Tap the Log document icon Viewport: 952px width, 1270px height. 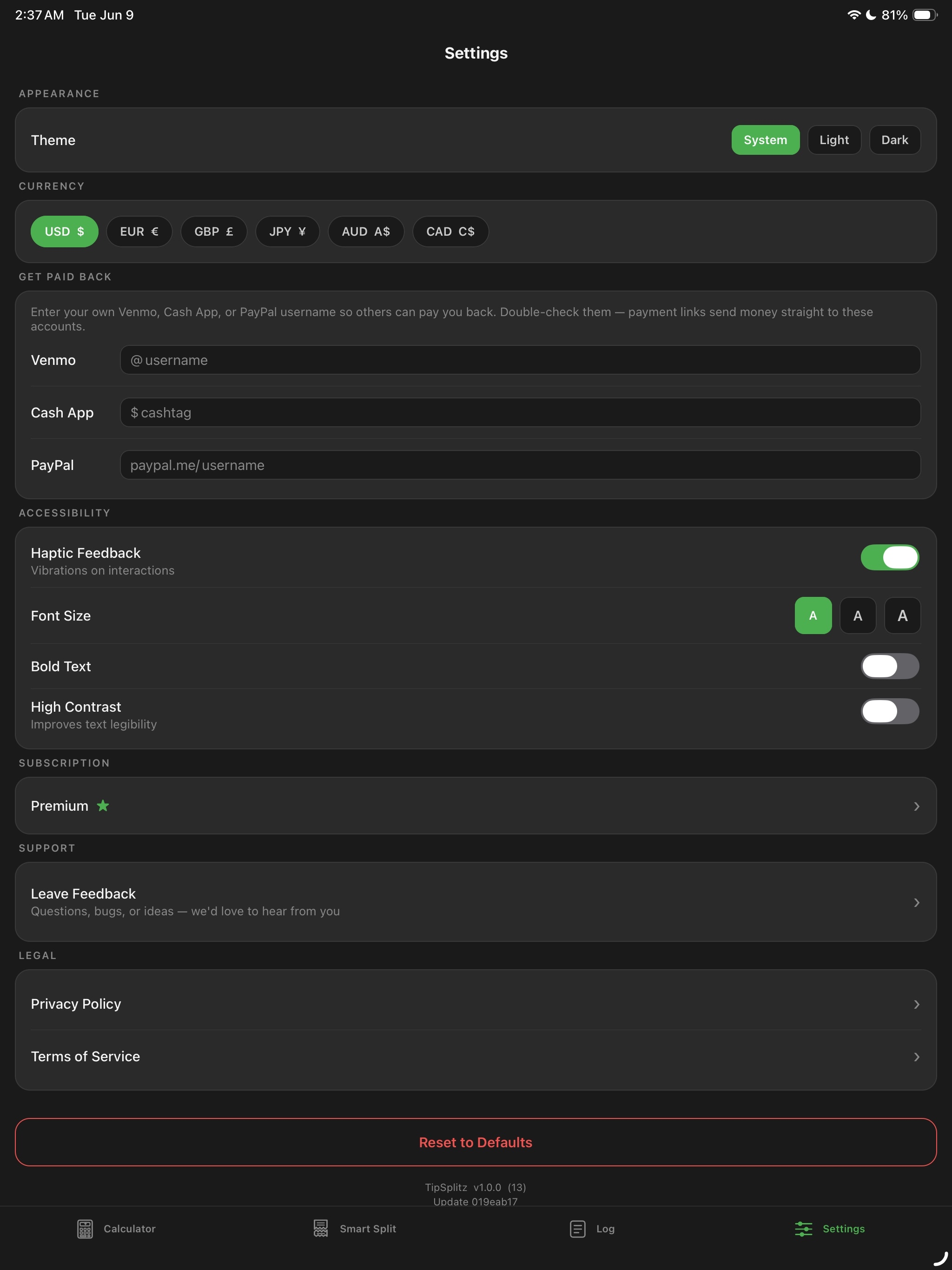pos(578,1229)
